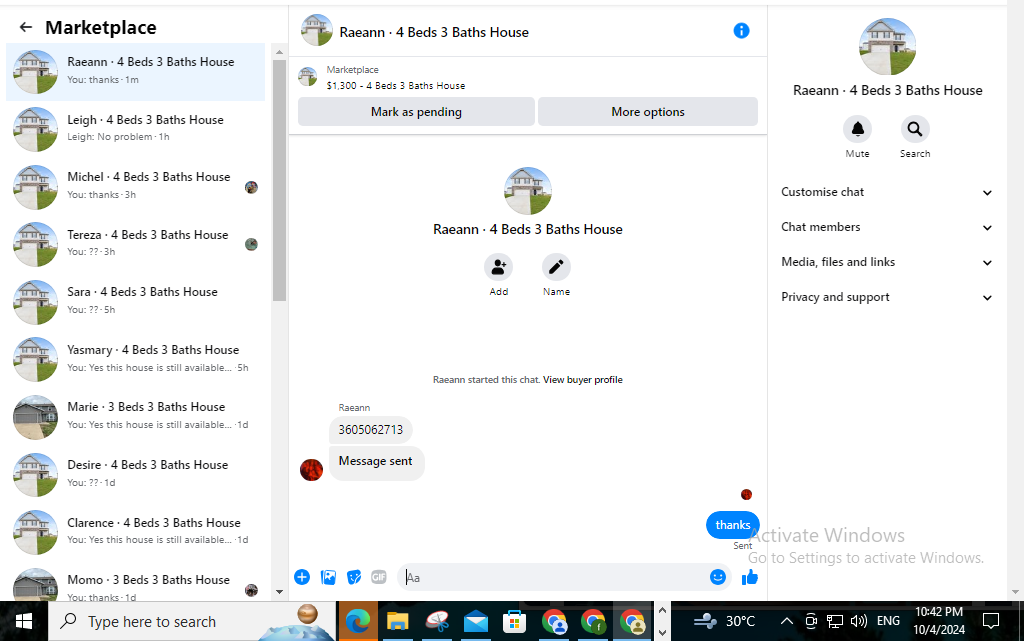Open Snipping Tool from taskbar
Screen dimensions: 1024x641
pos(437,621)
